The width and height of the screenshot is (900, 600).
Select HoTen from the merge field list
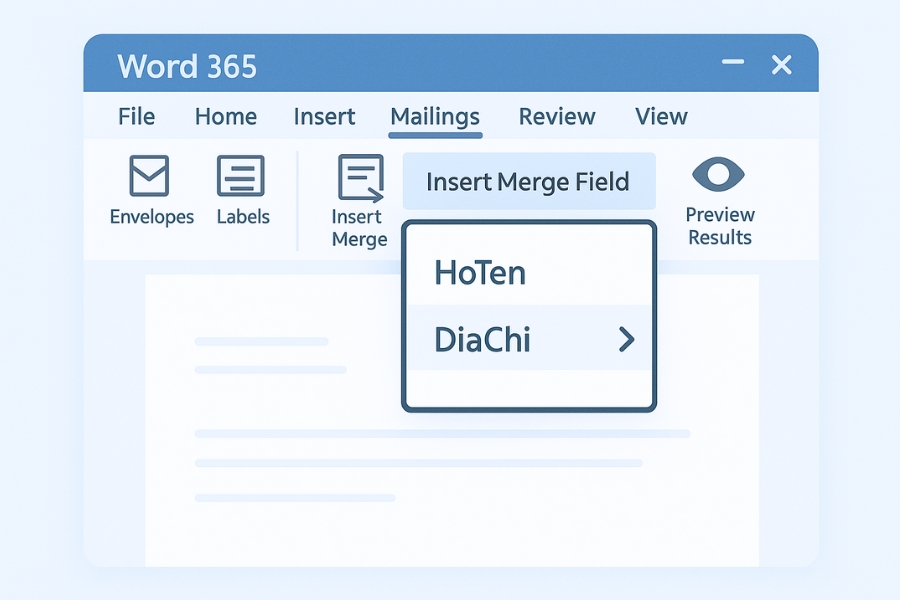click(x=479, y=272)
